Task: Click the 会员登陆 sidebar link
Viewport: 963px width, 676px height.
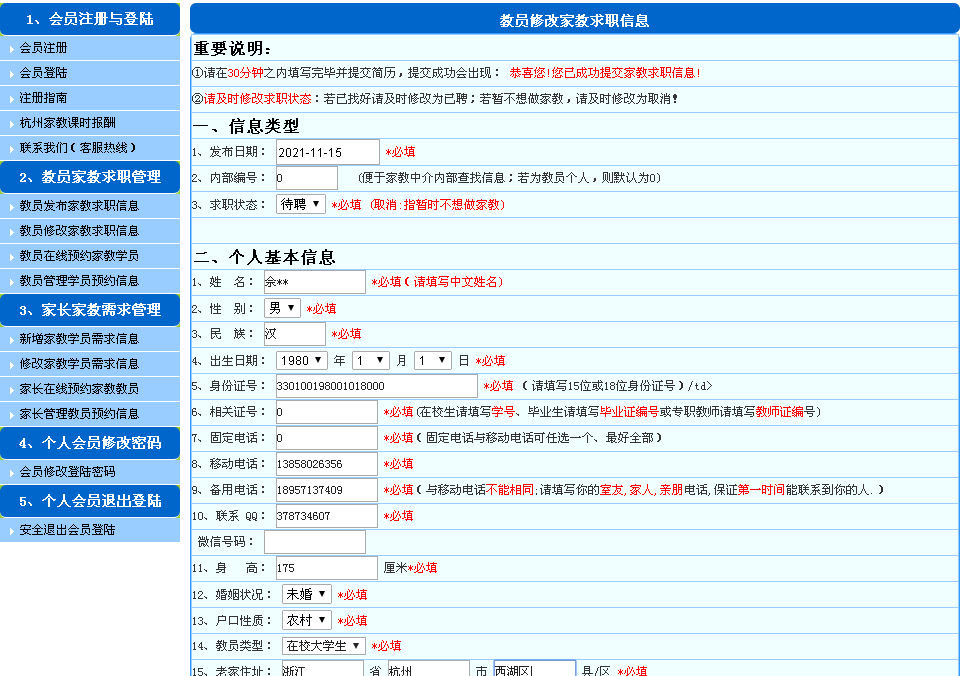Action: (44, 73)
